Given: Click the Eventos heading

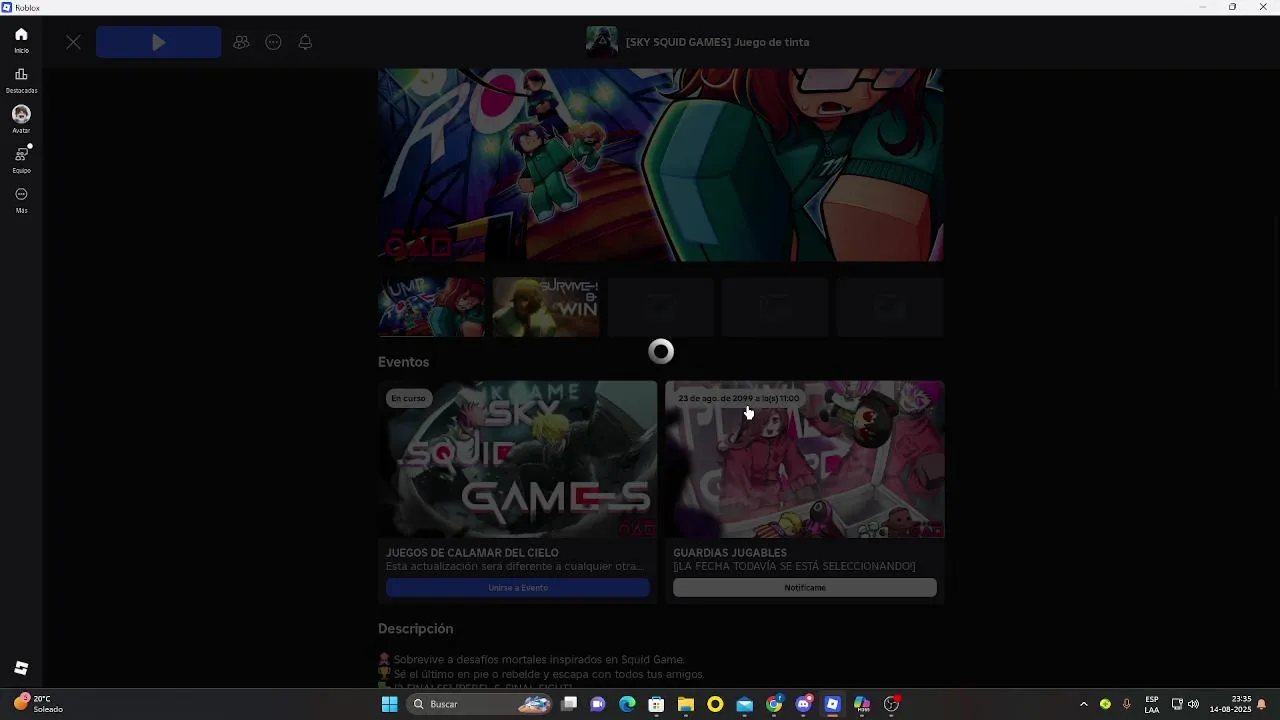Looking at the screenshot, I should (x=403, y=362).
